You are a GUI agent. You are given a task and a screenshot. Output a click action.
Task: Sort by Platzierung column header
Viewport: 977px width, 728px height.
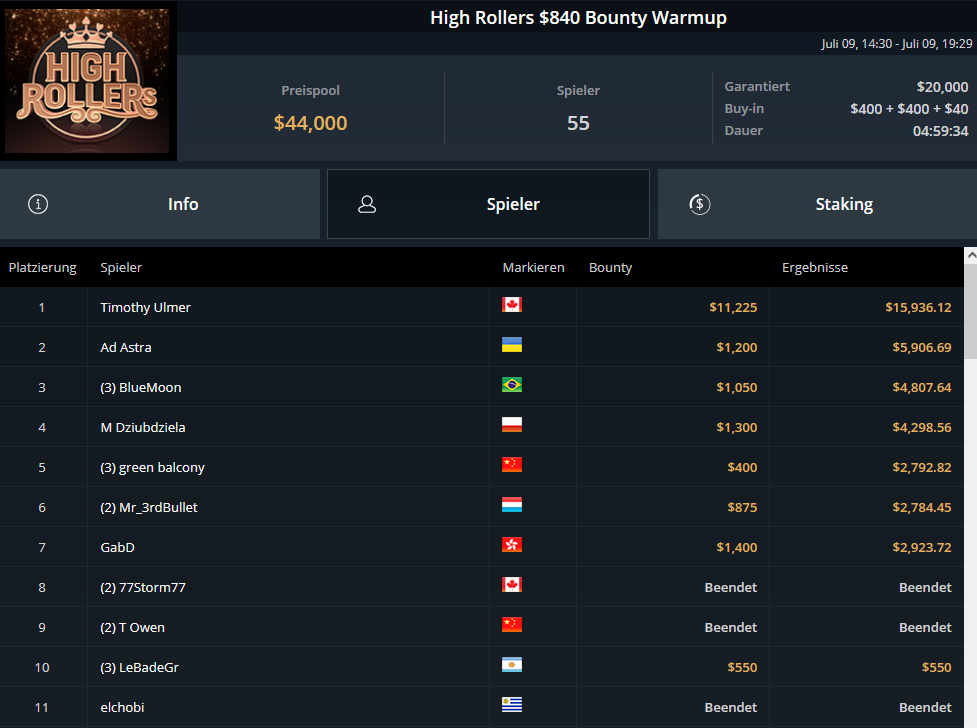click(x=43, y=267)
